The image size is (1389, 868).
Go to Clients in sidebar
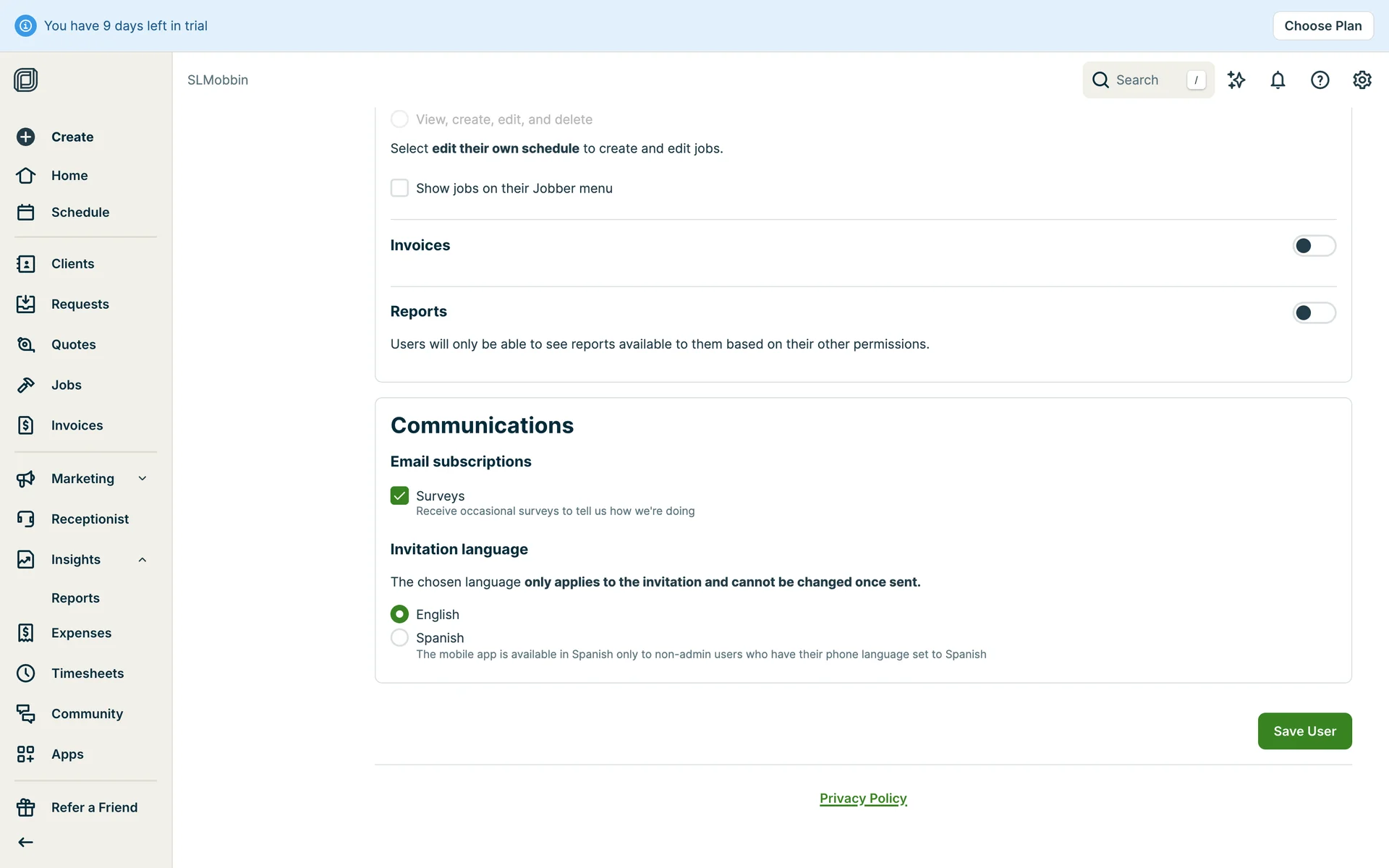click(72, 264)
